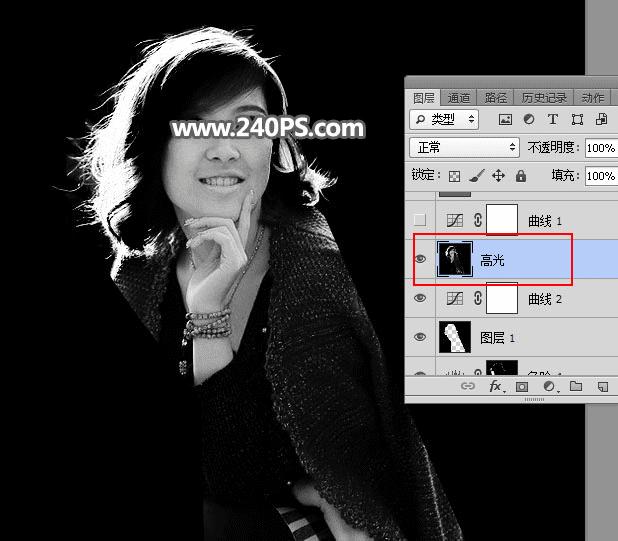Open the 正常 blend mode dropdown
Screen dimensions: 618x541
point(464,147)
